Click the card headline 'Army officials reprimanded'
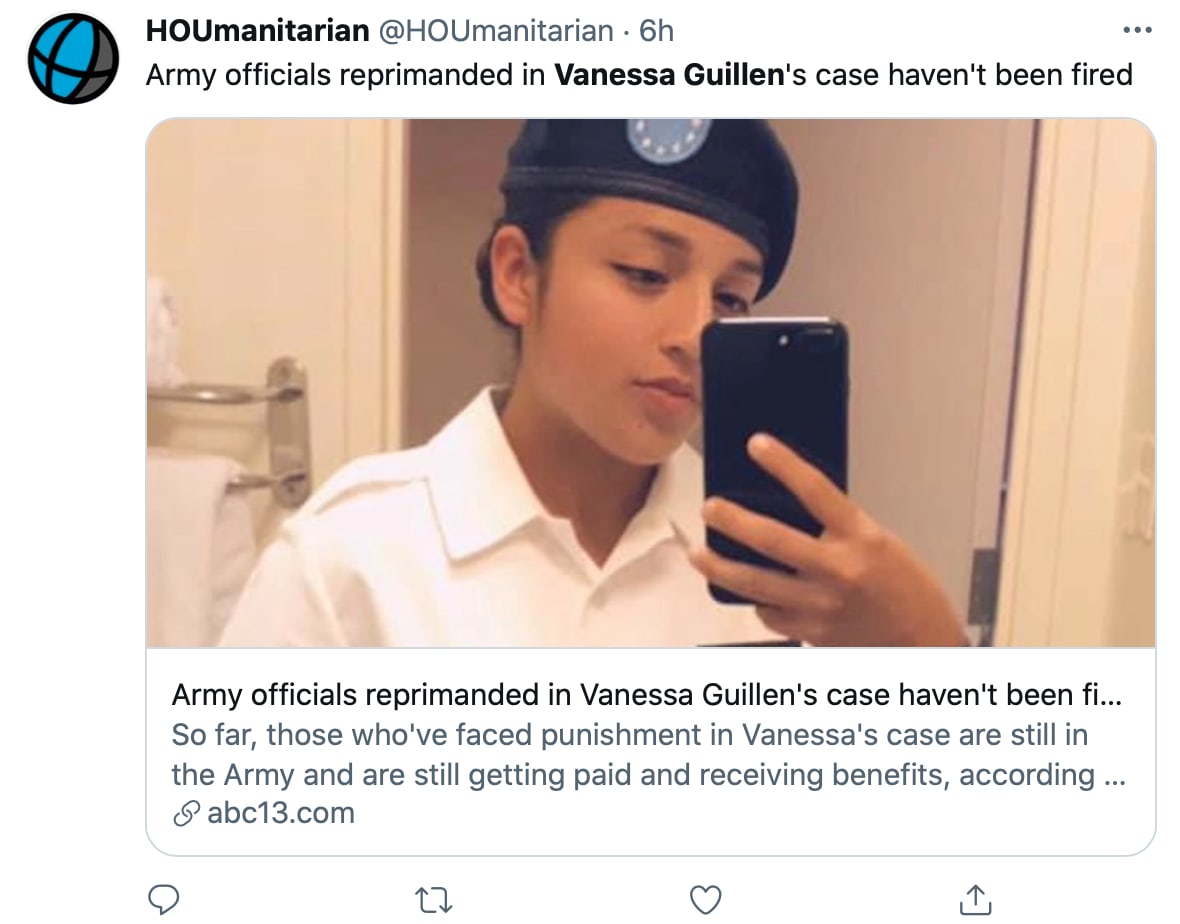 pos(646,695)
